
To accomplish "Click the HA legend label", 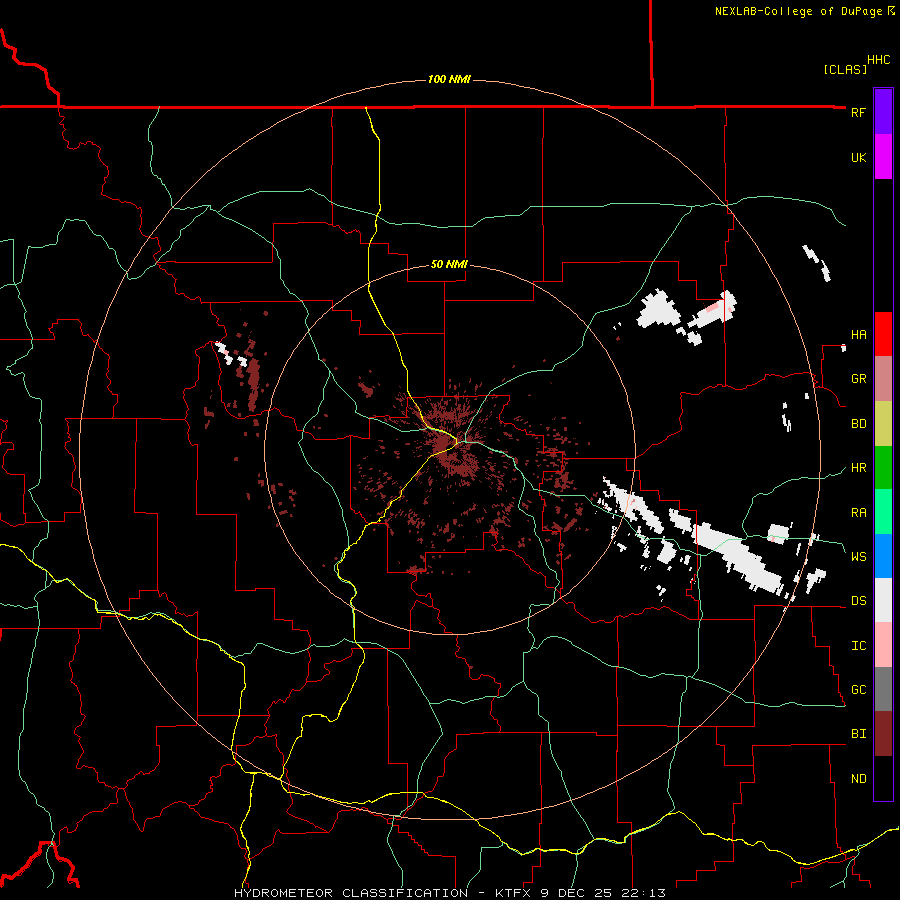I will coord(858,335).
